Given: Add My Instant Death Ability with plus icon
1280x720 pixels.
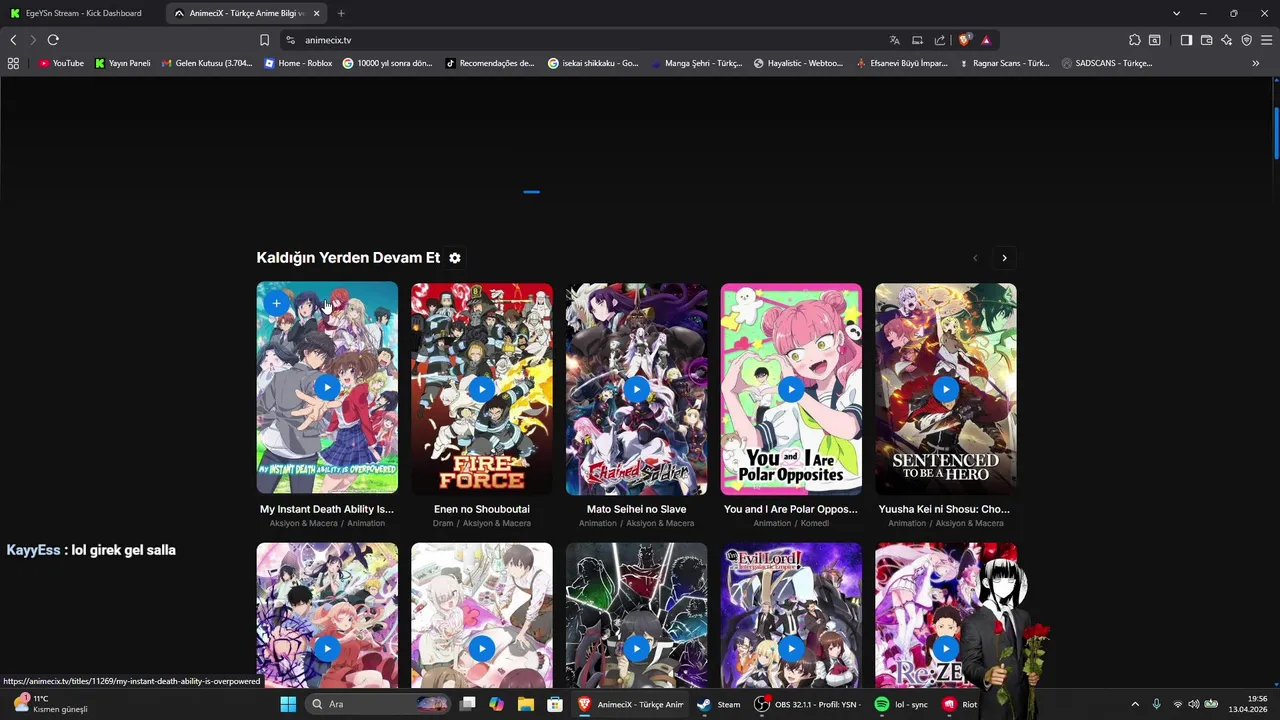Looking at the screenshot, I should [x=277, y=303].
